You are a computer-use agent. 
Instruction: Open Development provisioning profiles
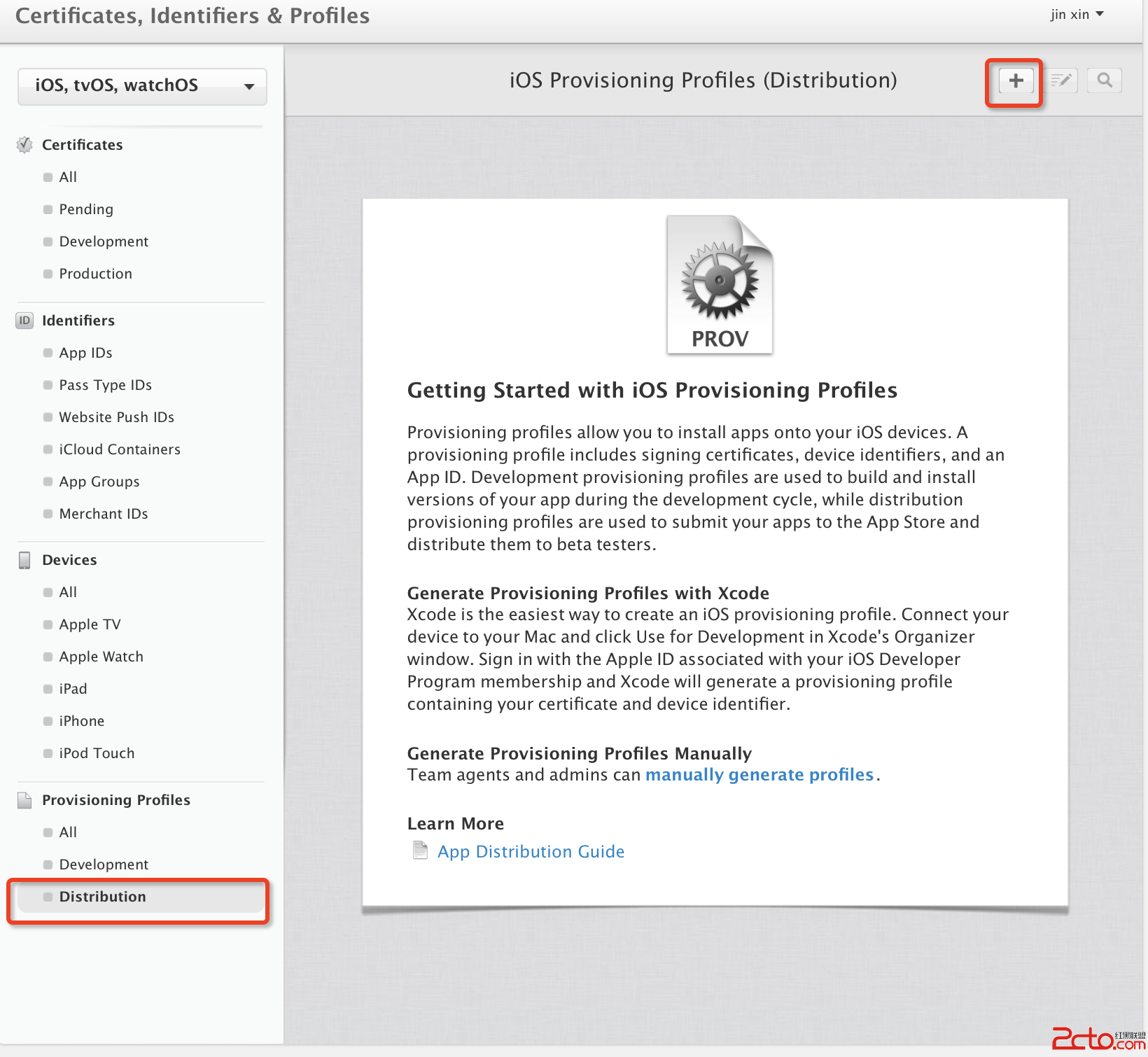(104, 864)
